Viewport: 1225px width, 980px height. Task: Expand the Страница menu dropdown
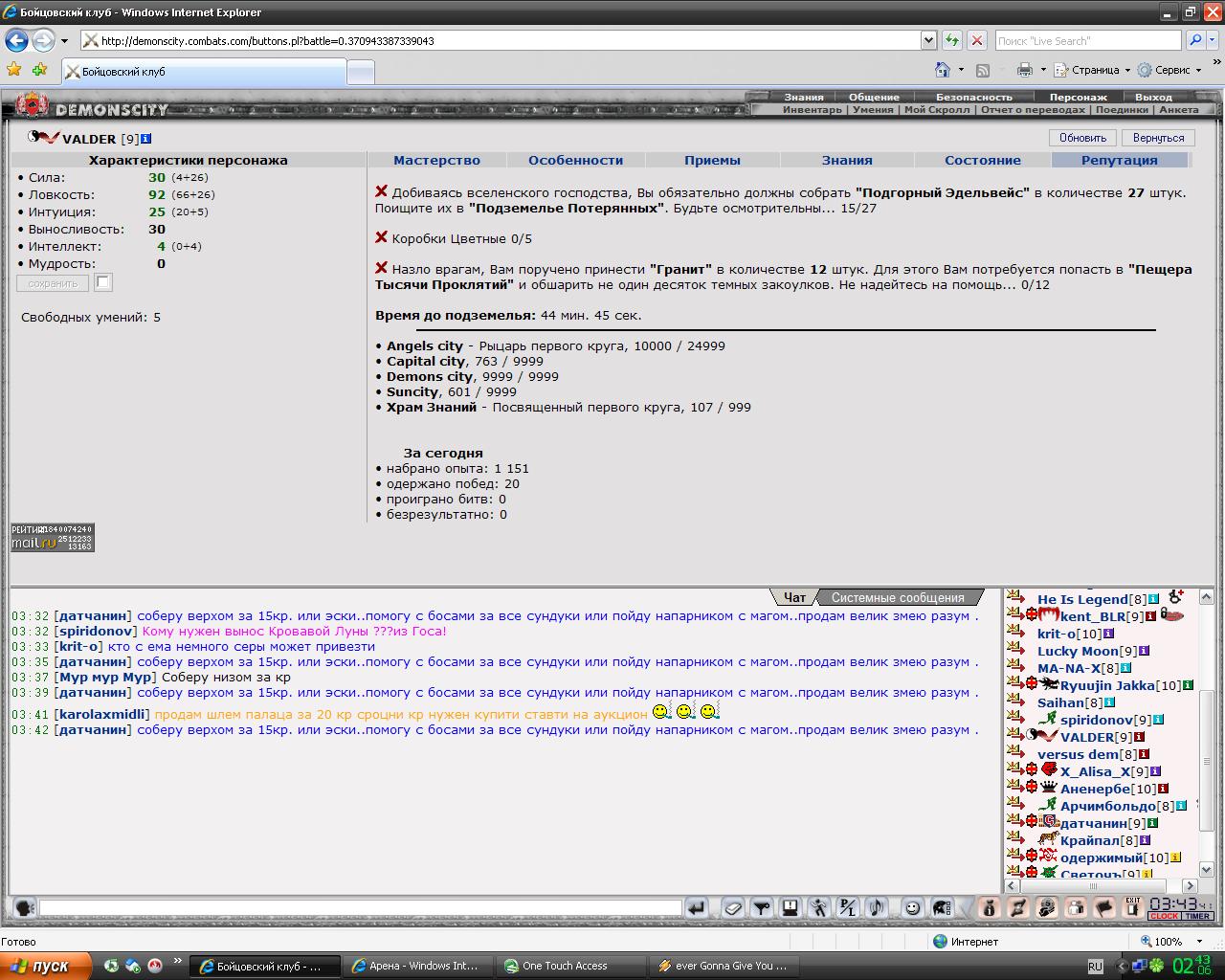coord(1127,70)
